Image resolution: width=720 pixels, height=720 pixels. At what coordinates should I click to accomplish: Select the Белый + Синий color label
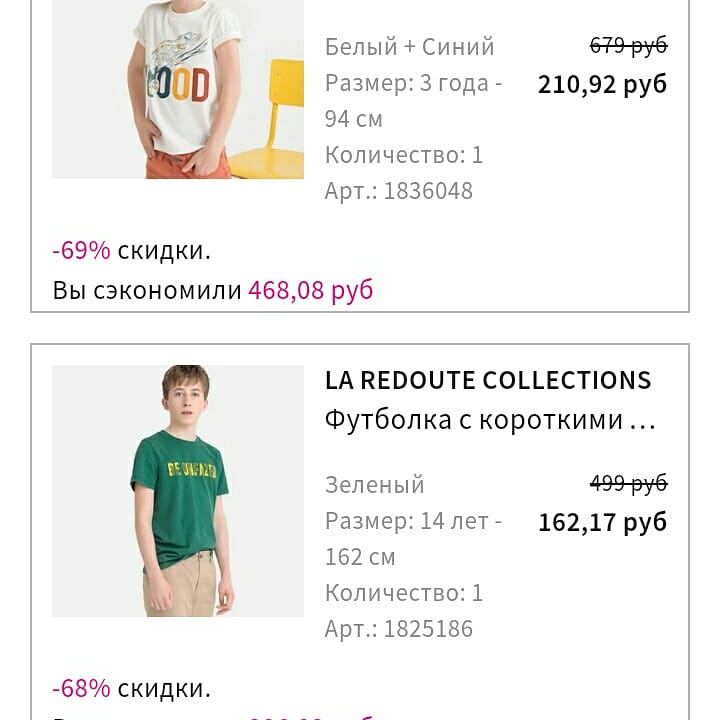409,47
